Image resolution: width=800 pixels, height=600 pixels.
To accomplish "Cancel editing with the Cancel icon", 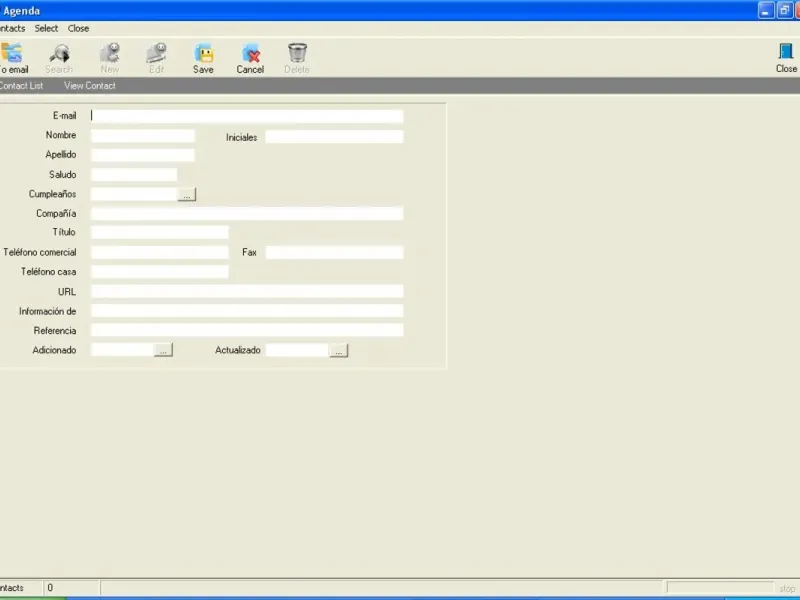I will point(250,58).
